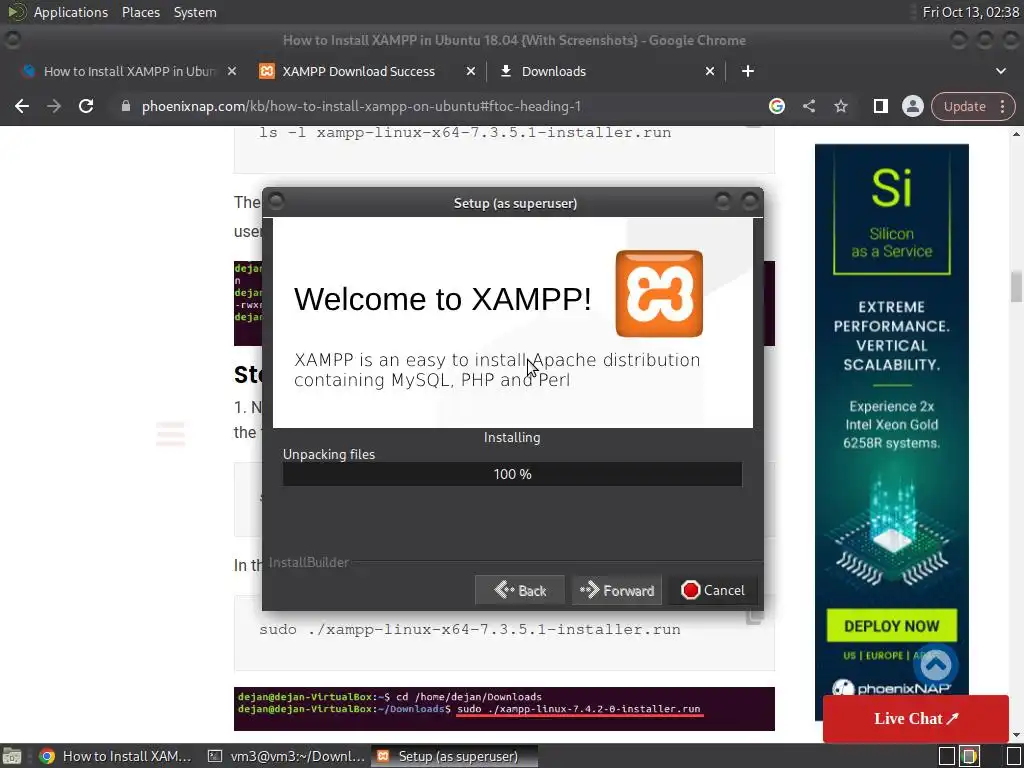This screenshot has height=768, width=1024.
Task: Click the phoenixNAP logo in the ad
Action: pos(891,688)
